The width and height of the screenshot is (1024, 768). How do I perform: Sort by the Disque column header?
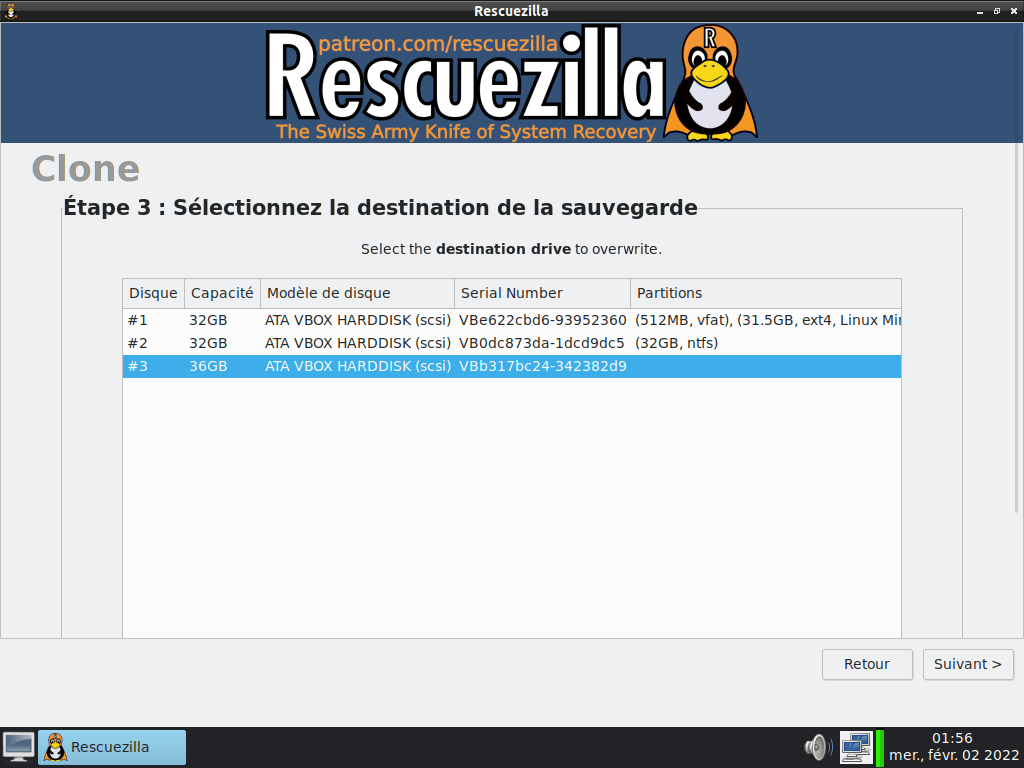(153, 293)
